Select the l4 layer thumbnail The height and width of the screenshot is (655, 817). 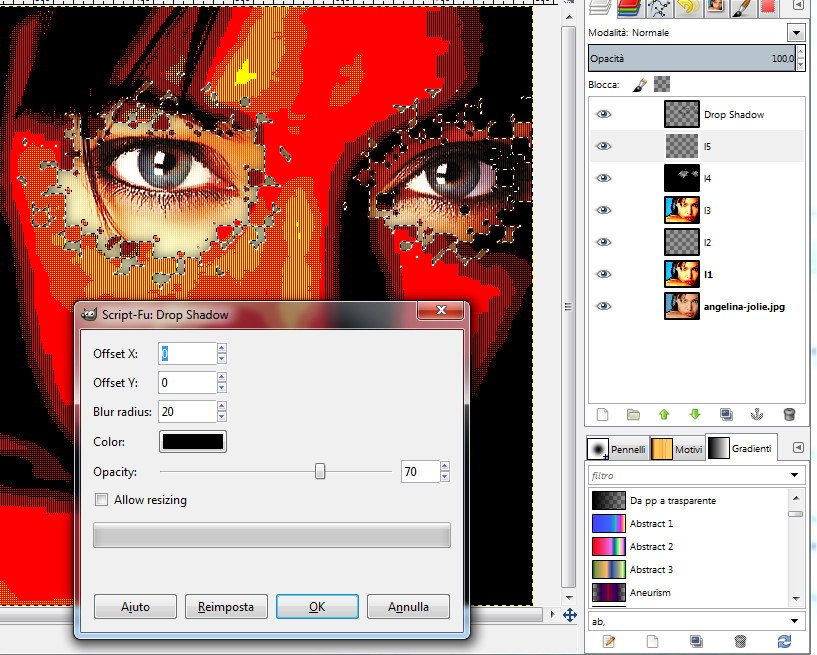pos(682,178)
